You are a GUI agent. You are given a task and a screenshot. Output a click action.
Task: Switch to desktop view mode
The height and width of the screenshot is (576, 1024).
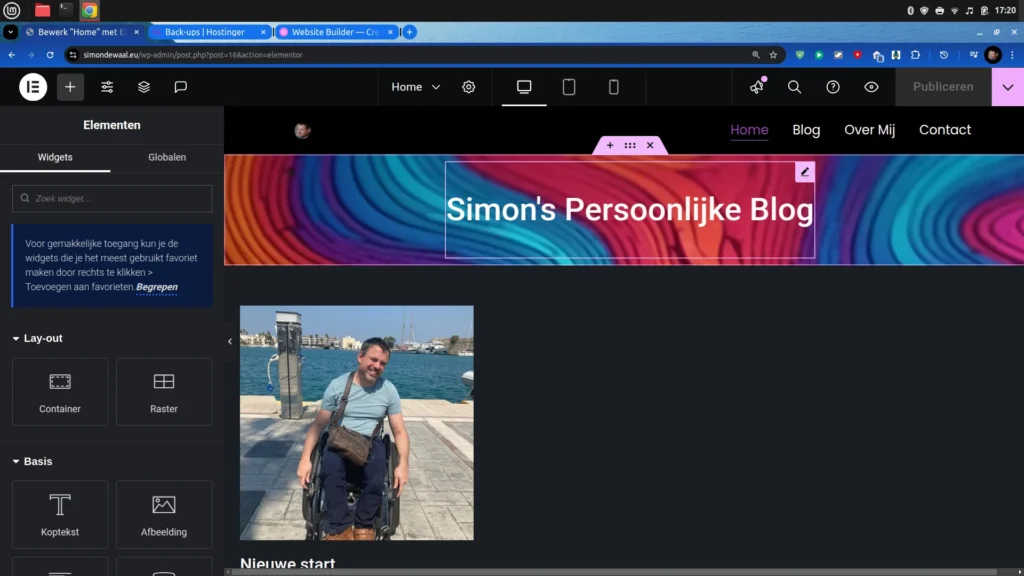click(524, 87)
